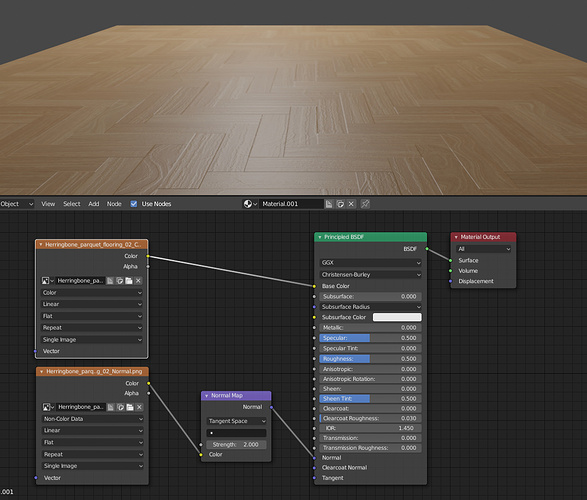Collapse the Normal Map node
Screen dimensions: 587x500
(x=206, y=396)
